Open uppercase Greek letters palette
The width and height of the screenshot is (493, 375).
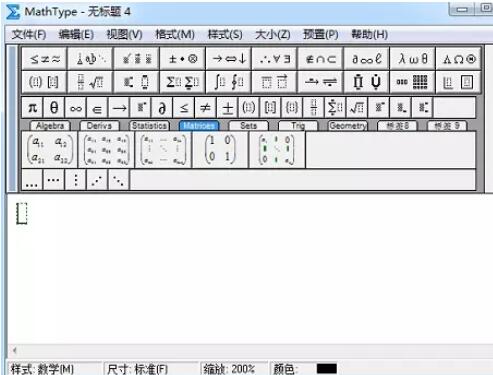pyautogui.click(x=459, y=59)
